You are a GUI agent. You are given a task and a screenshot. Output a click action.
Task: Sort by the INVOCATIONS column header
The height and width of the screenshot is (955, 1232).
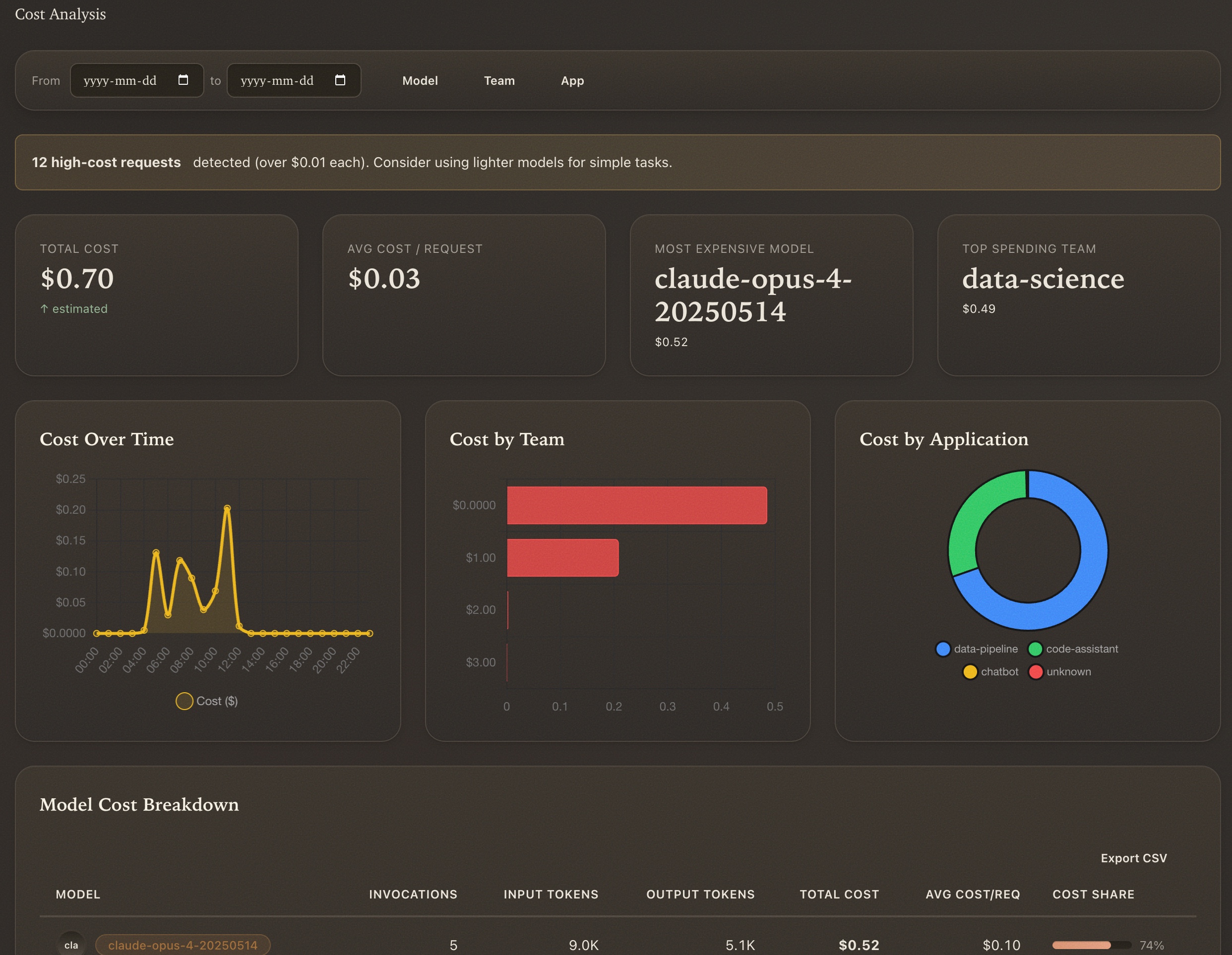[413, 894]
